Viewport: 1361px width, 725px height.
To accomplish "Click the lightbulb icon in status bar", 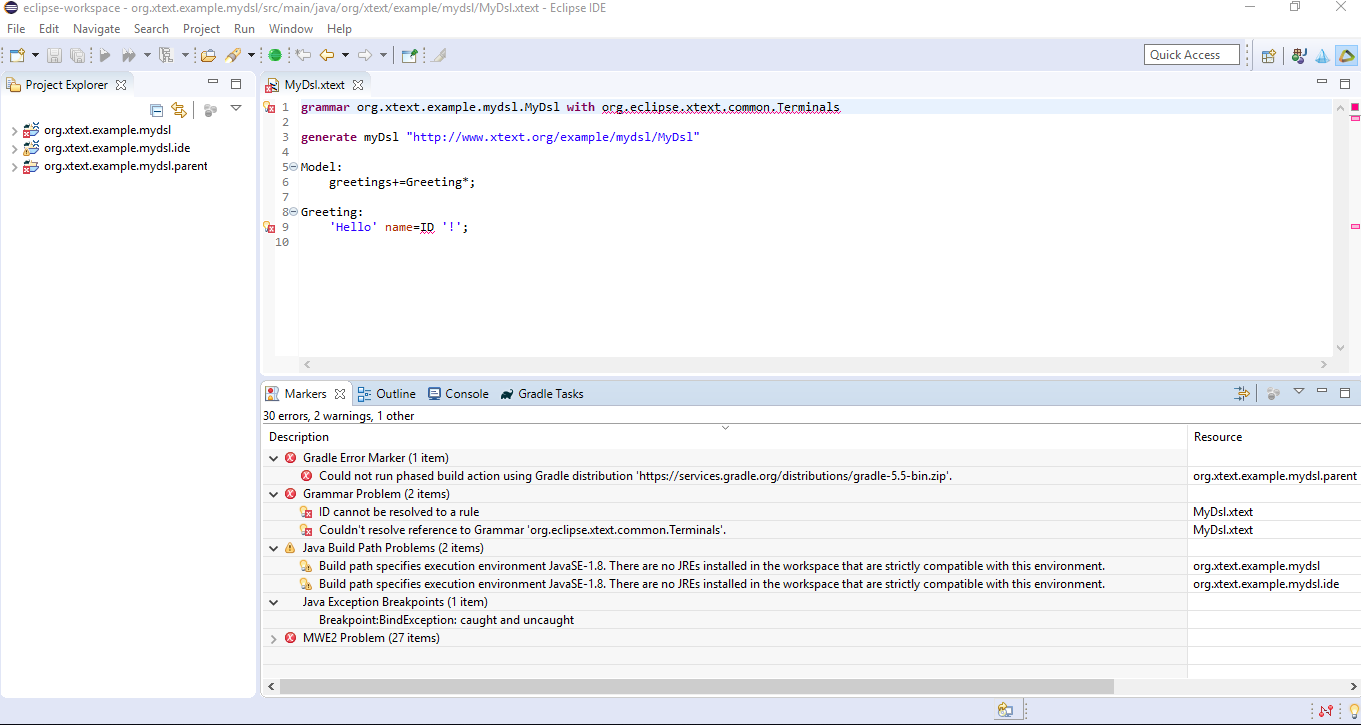I will coord(1353,711).
